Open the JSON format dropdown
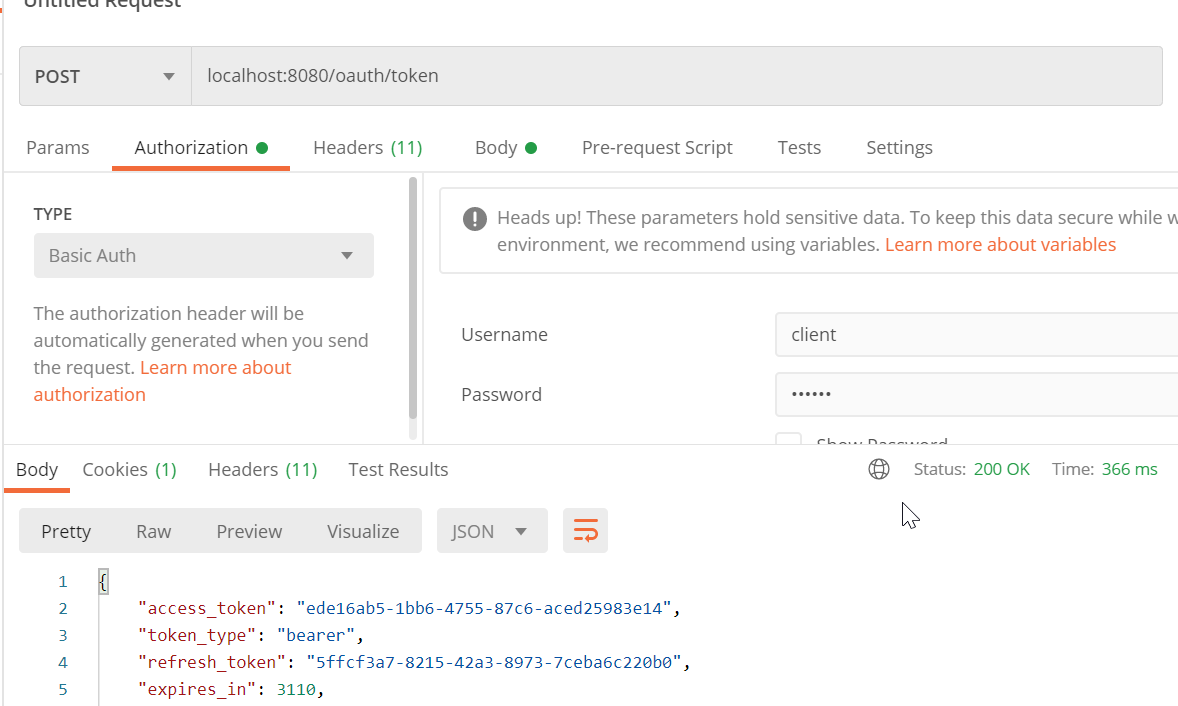Viewport: 1178px width, 706px height. pos(492,530)
